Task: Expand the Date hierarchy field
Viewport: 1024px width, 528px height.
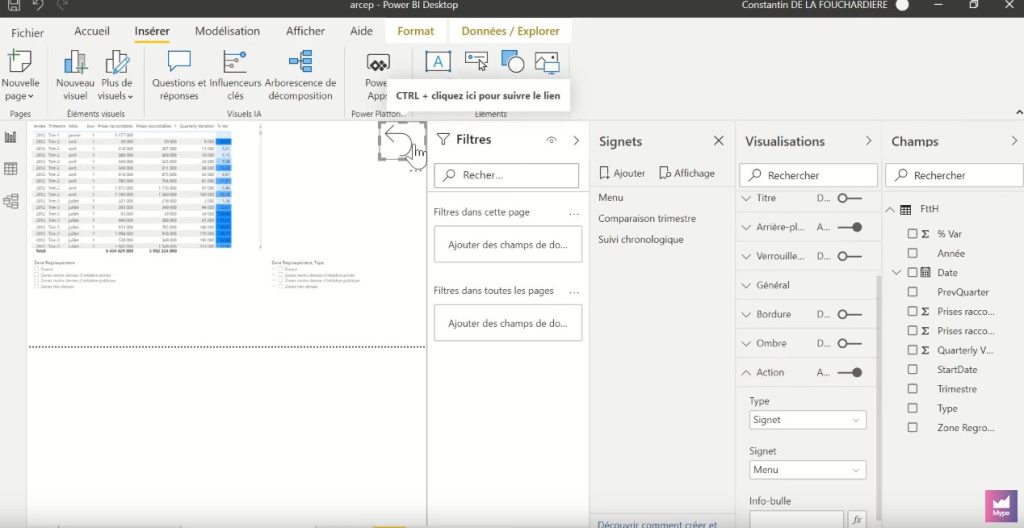Action: 897,272
